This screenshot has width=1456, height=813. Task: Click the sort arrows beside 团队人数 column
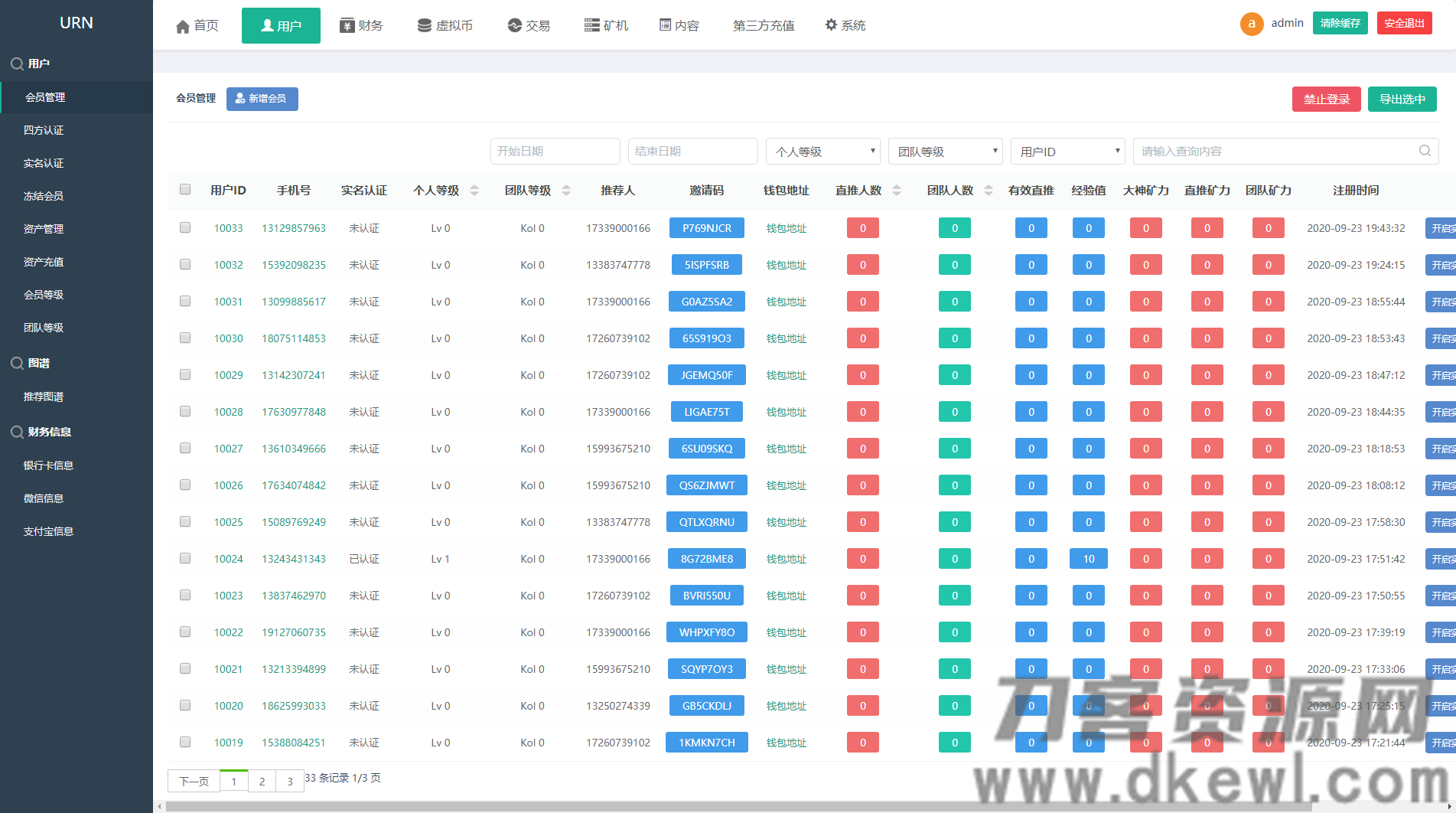989,191
